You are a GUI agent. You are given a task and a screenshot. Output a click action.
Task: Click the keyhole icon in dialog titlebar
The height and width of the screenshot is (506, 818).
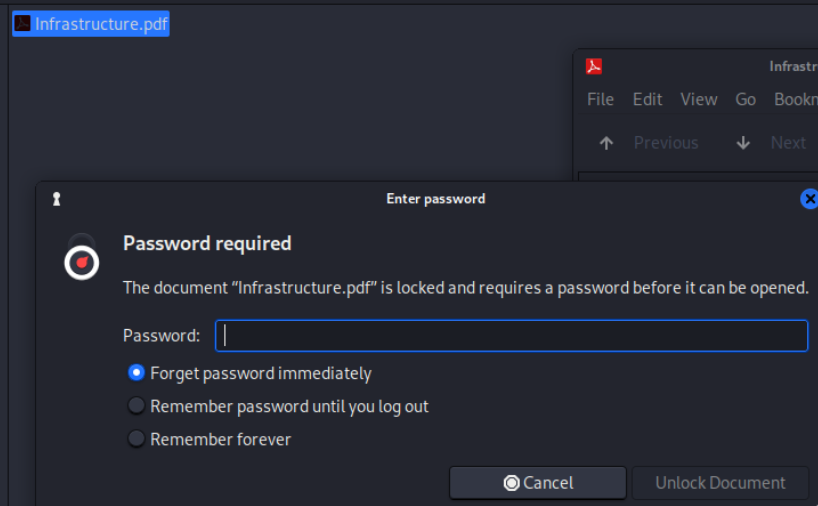(57, 199)
